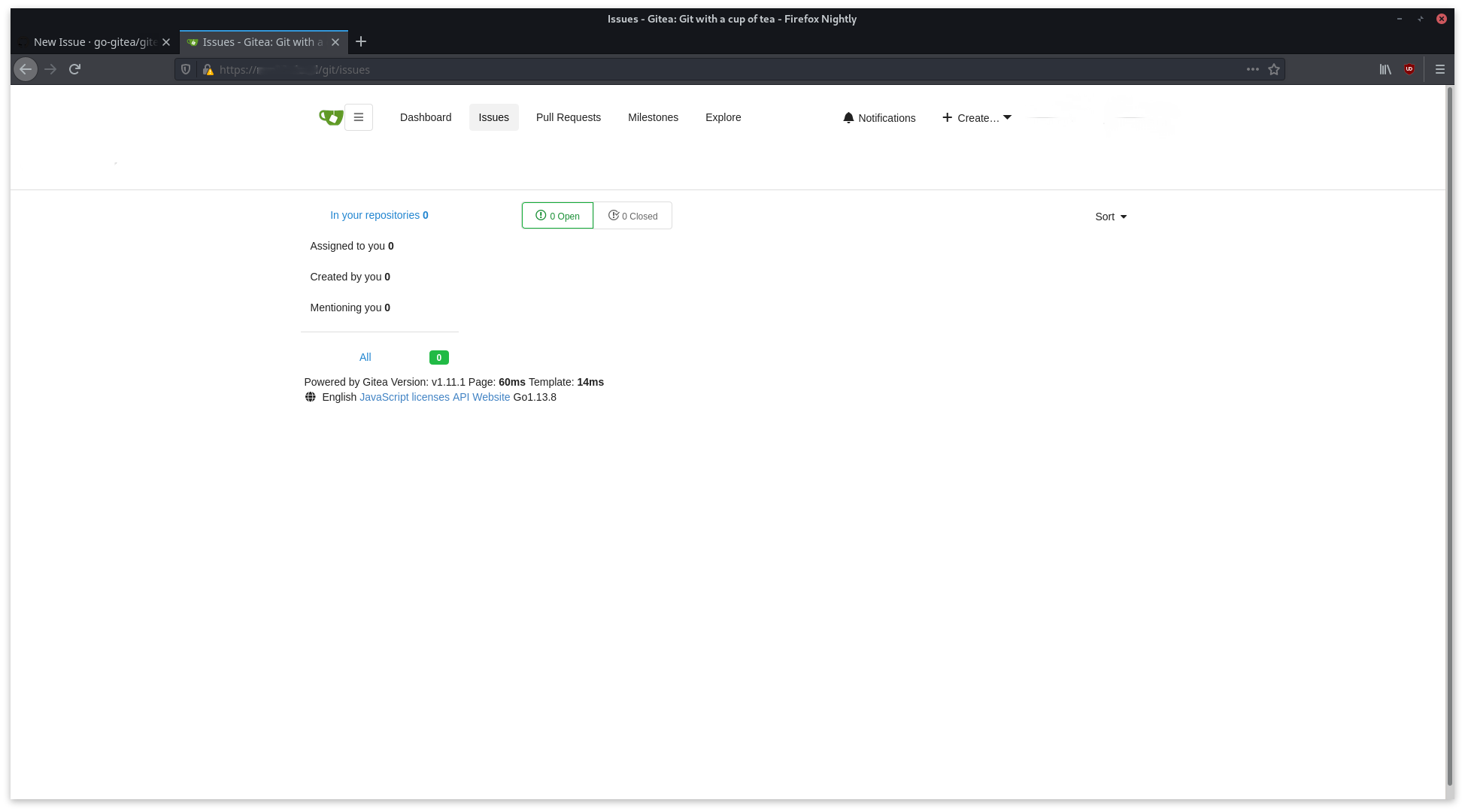The width and height of the screenshot is (1465, 812).
Task: Bookmark the page with the star icon
Action: pos(1275,69)
